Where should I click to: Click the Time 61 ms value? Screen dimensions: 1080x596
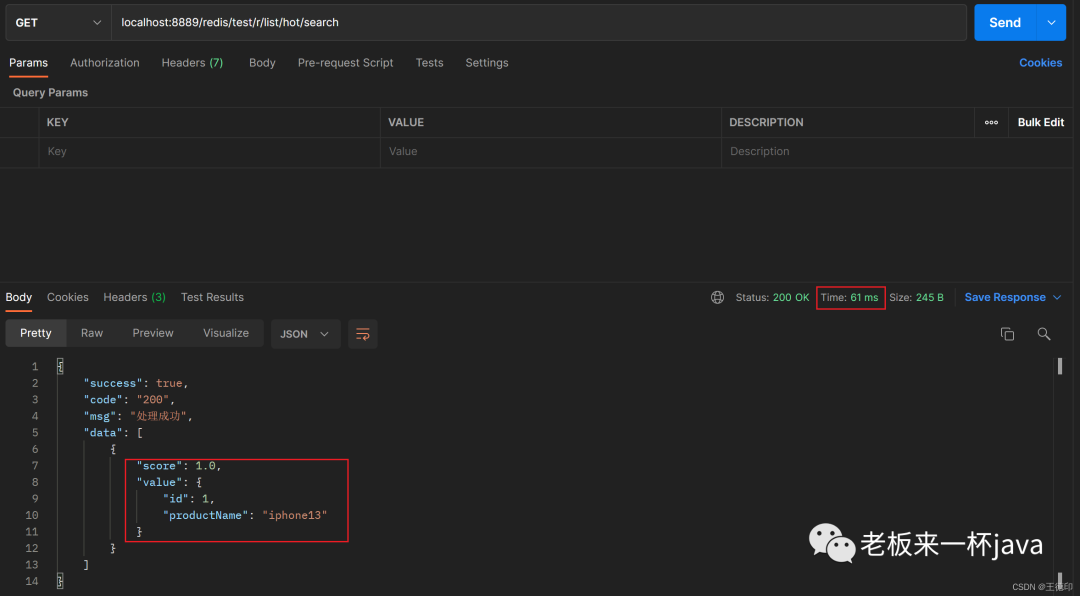pos(849,298)
